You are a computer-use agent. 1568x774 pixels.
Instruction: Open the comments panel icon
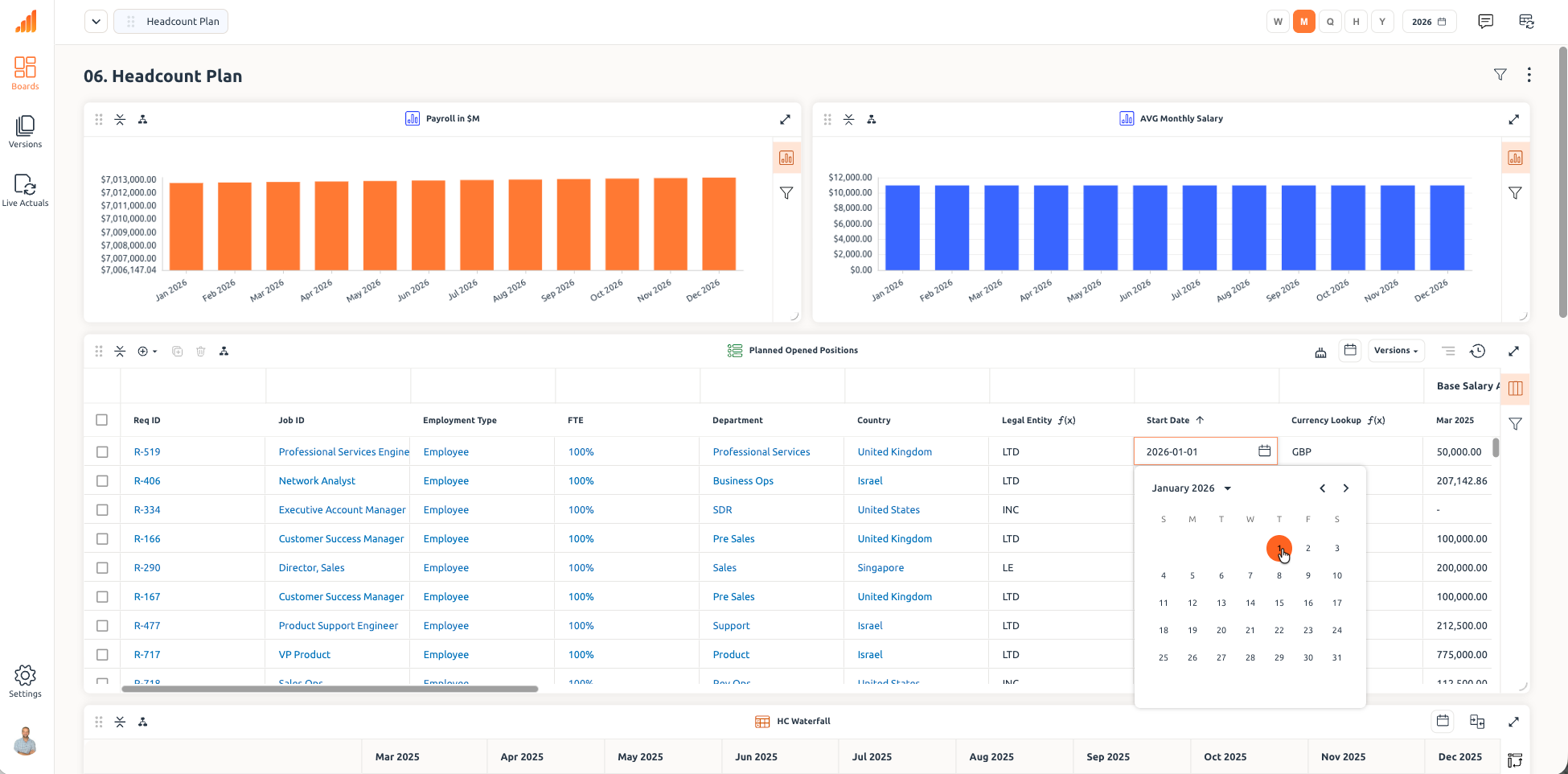click(1486, 21)
